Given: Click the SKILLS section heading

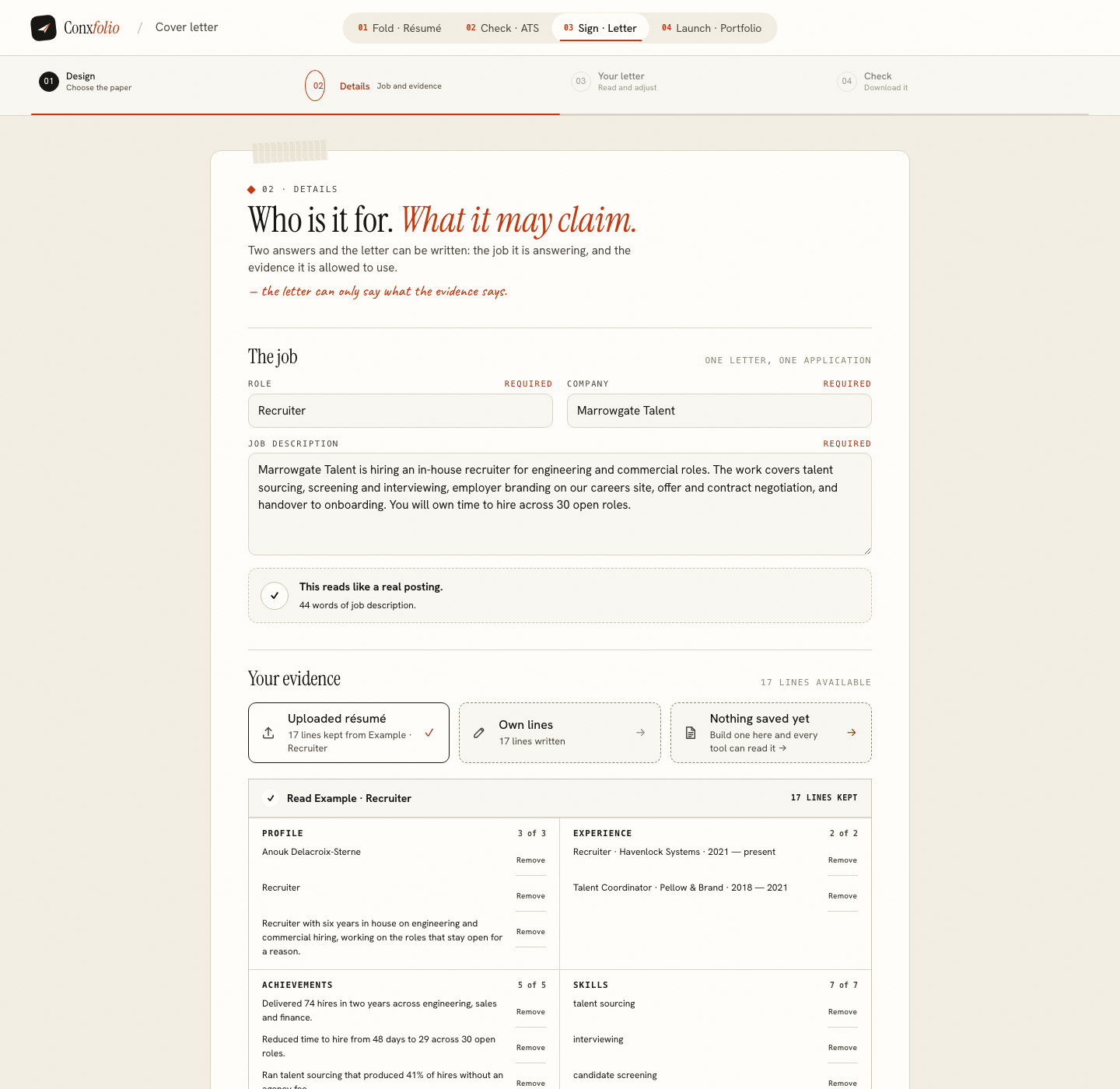Looking at the screenshot, I should (590, 985).
